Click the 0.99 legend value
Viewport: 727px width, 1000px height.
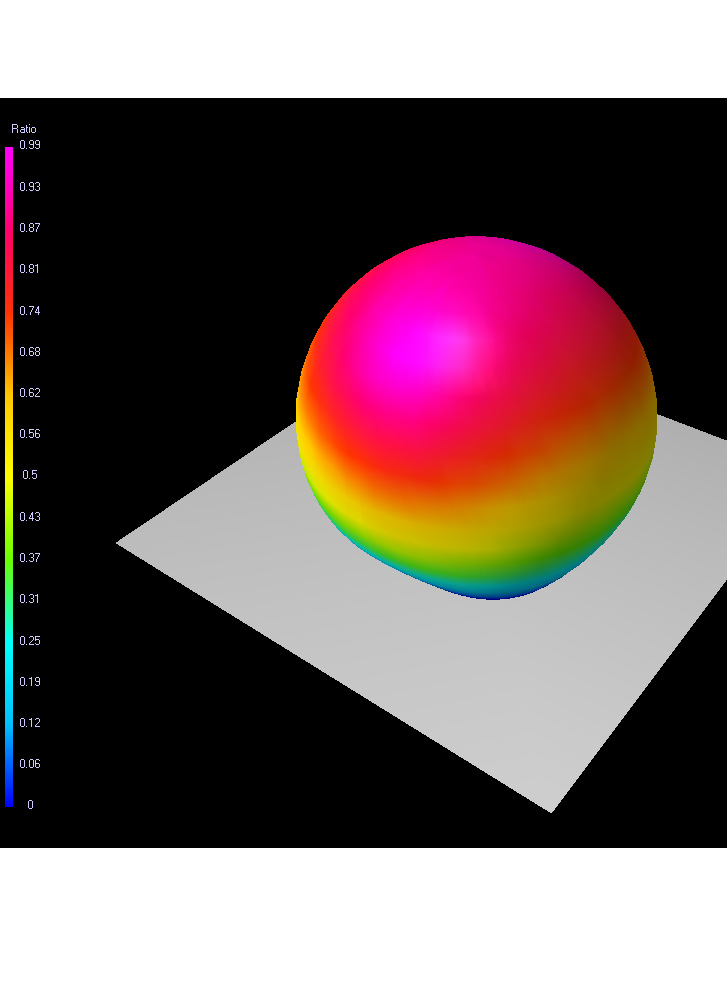point(29,145)
